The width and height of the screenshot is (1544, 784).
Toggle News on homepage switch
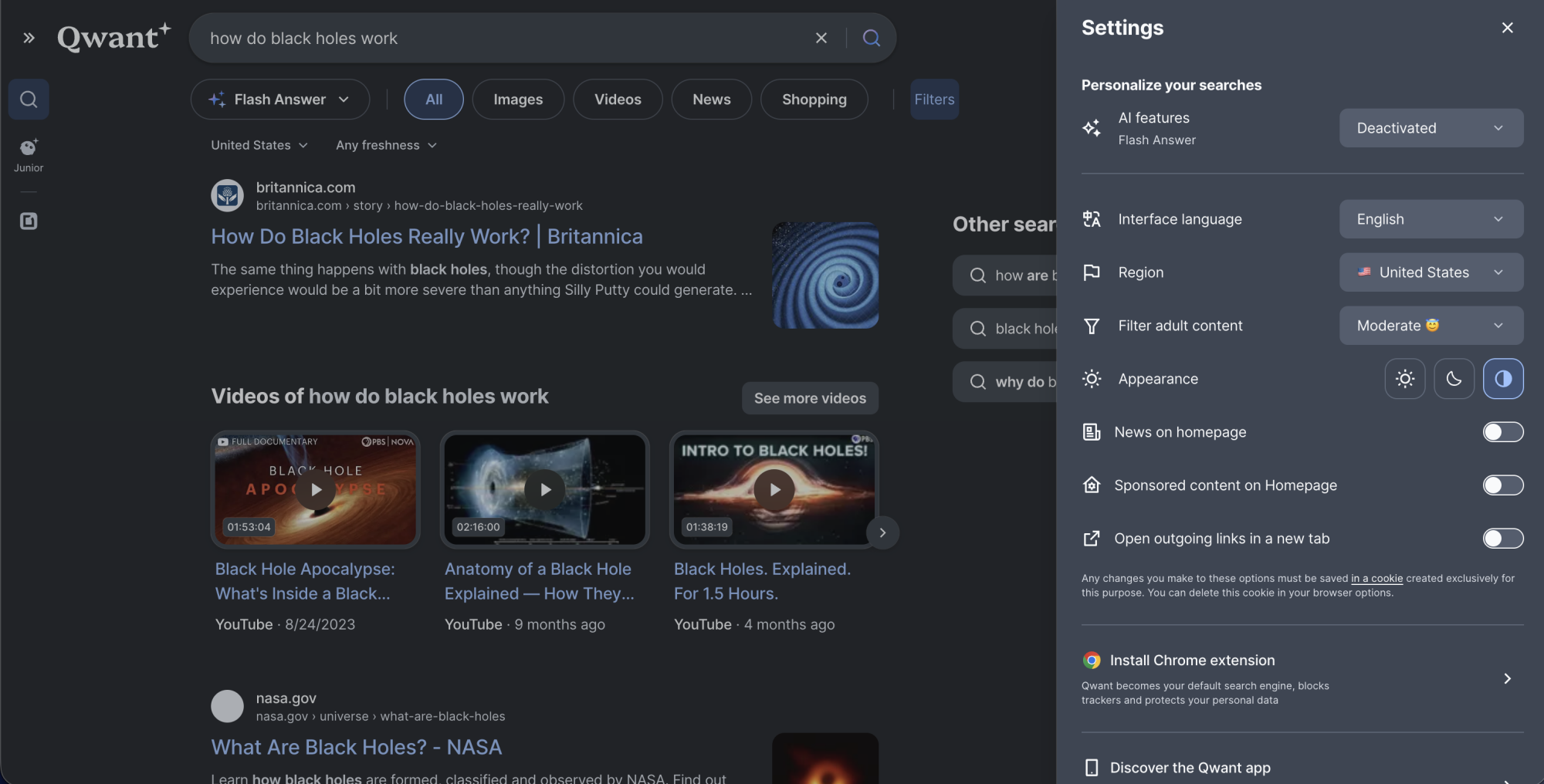click(1503, 432)
